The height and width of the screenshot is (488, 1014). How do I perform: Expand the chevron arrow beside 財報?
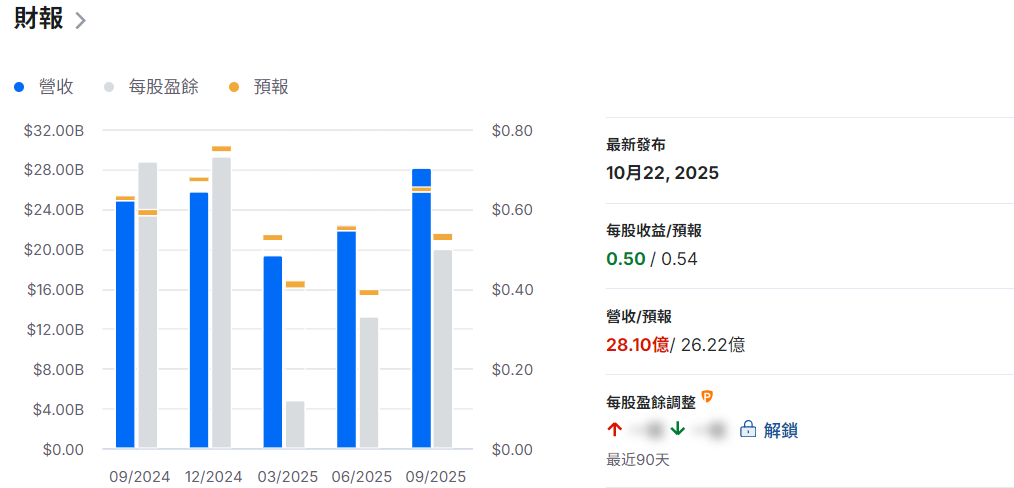pyautogui.click(x=81, y=21)
